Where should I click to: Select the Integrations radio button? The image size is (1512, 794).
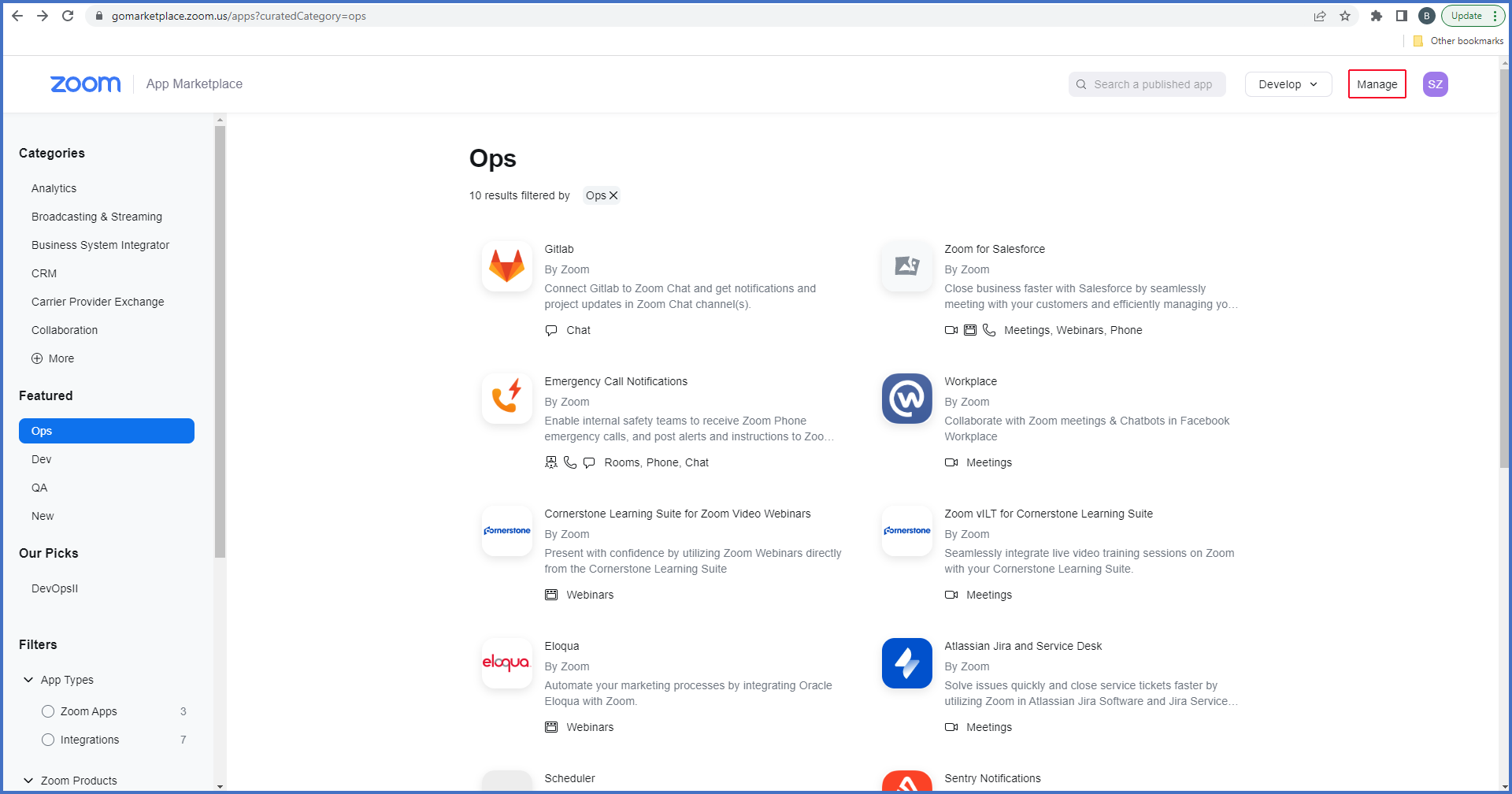click(x=48, y=740)
